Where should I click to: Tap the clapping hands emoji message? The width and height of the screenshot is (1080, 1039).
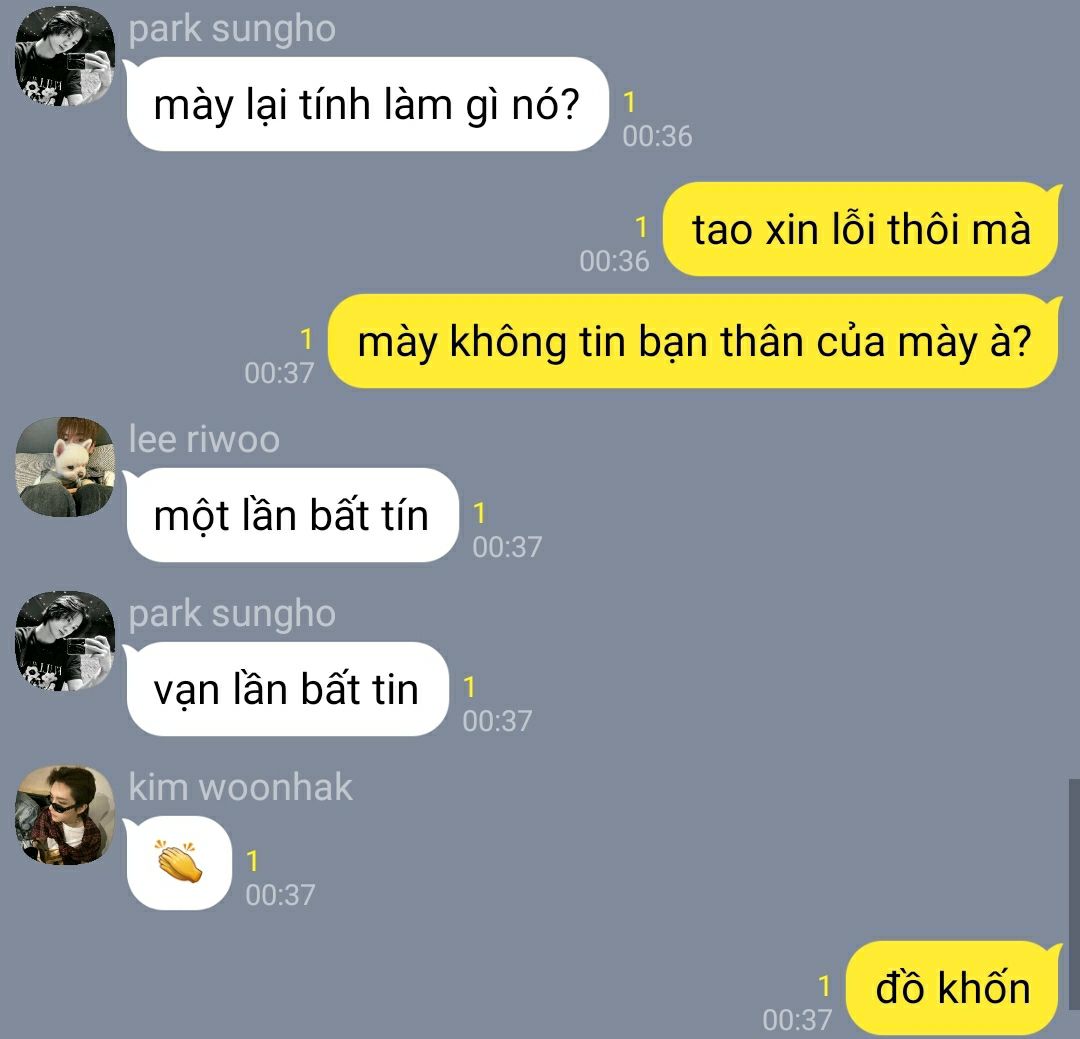pos(179,862)
